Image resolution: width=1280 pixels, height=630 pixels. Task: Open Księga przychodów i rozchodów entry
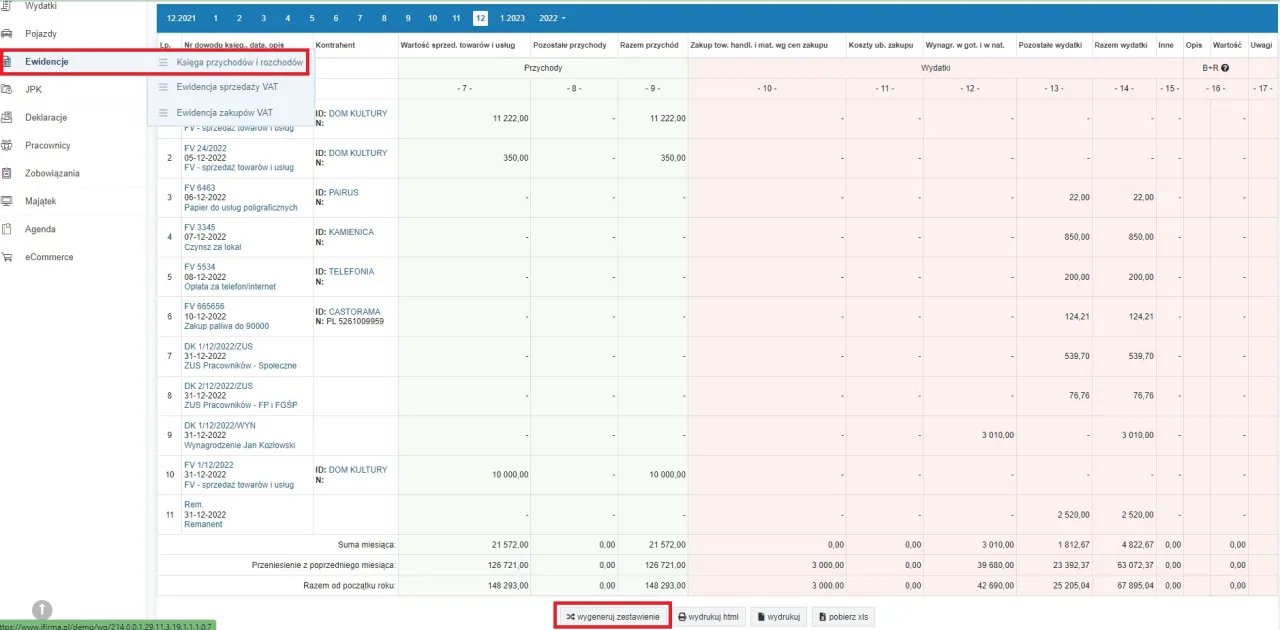tap(239, 62)
